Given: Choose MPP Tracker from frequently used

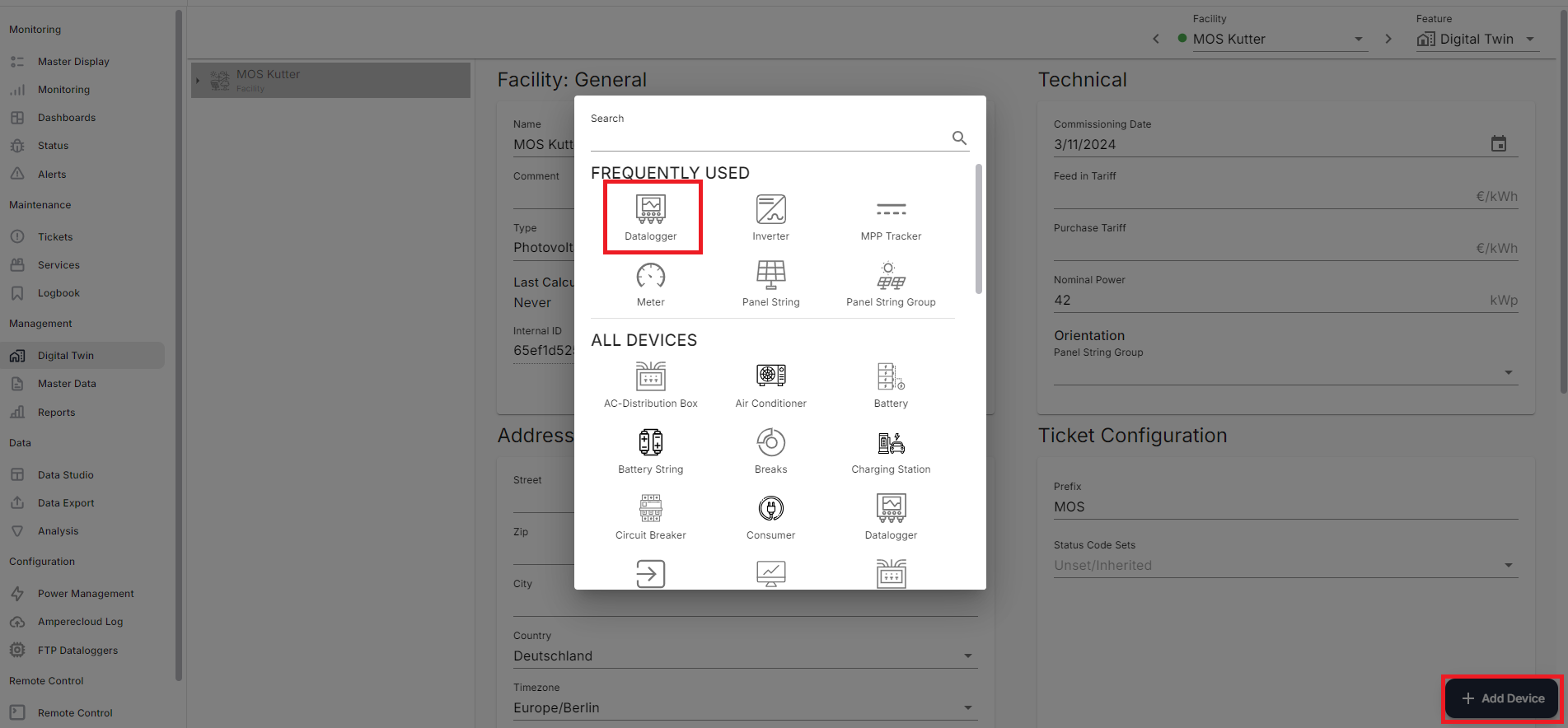Looking at the screenshot, I should [x=891, y=217].
